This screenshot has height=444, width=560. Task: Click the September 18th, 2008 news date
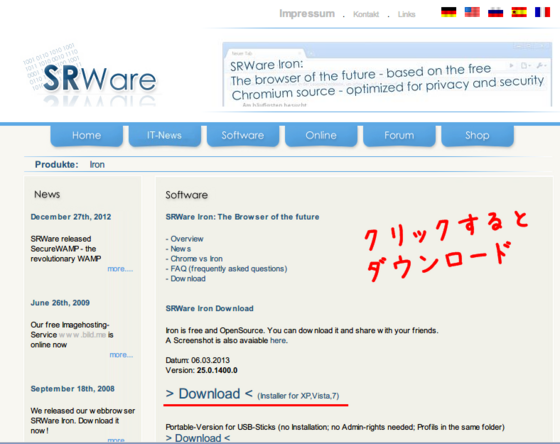(72, 389)
